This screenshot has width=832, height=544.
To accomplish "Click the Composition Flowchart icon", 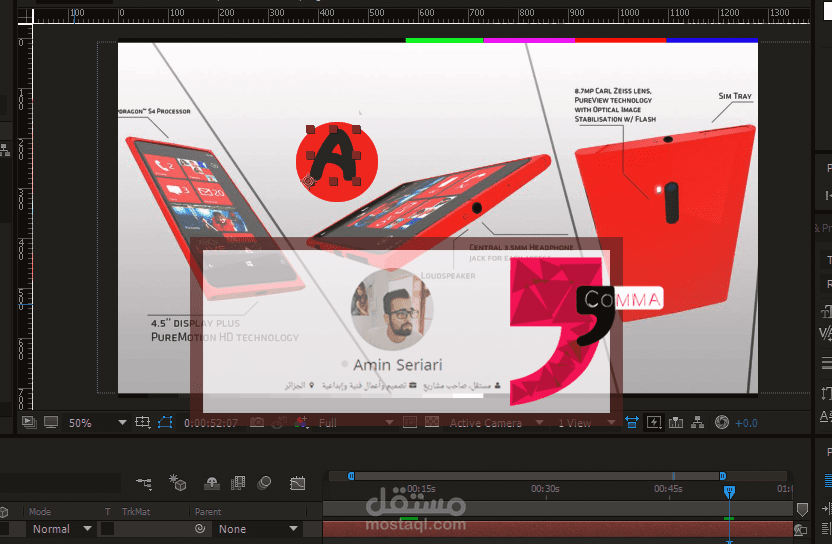I will (x=698, y=422).
